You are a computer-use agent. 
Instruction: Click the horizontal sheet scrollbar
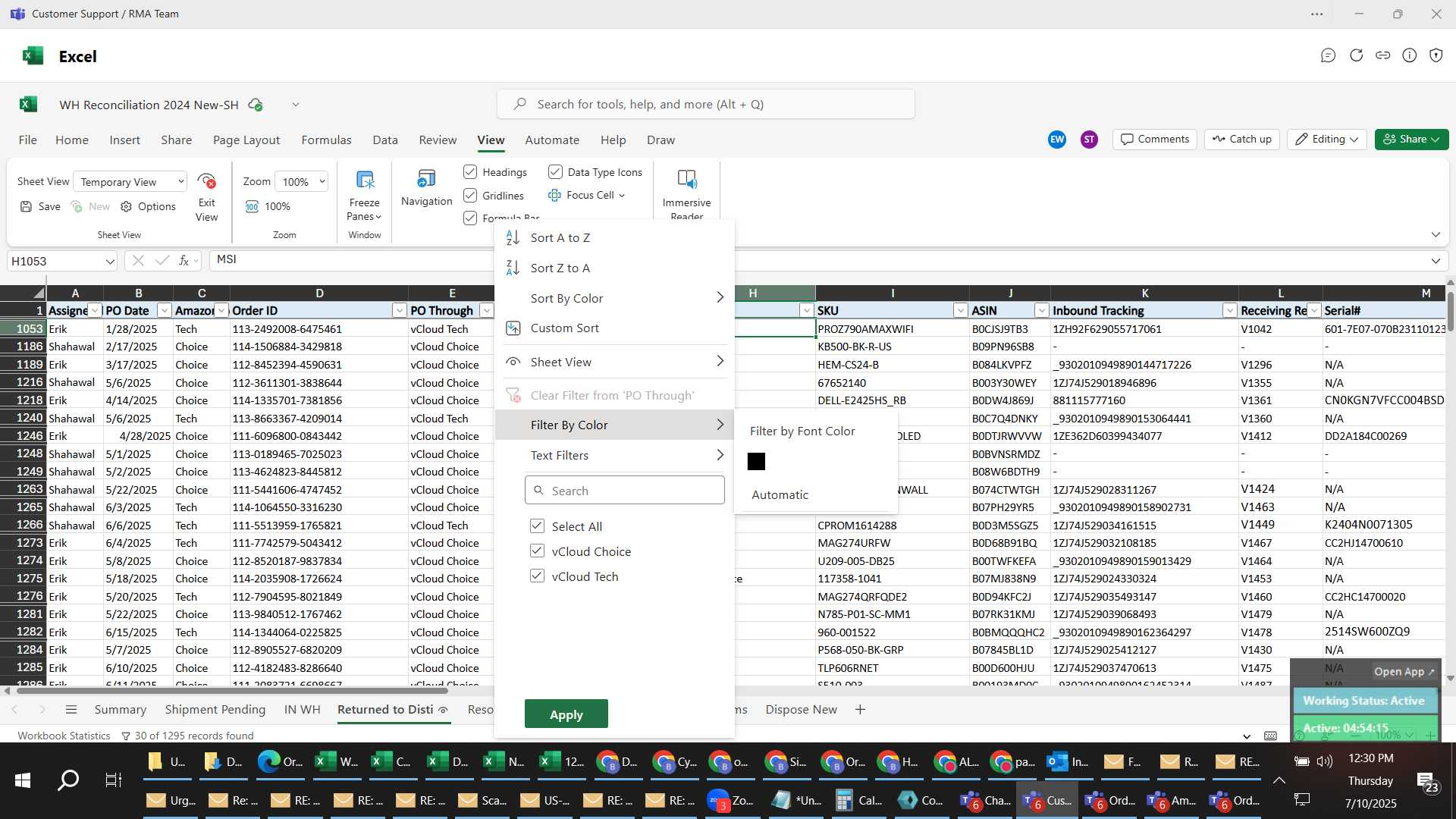coord(232,690)
